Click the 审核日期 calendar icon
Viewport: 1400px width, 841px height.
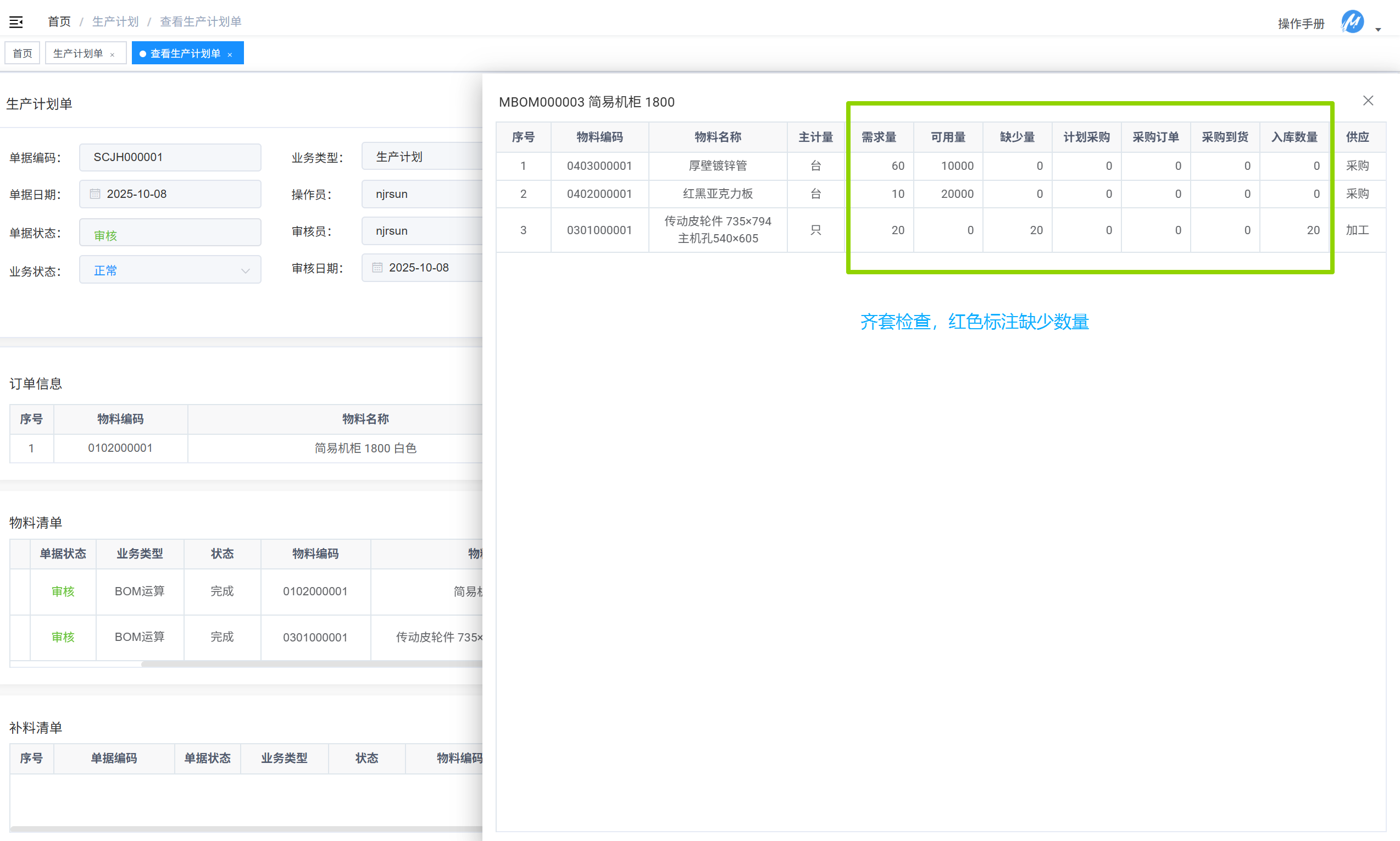[377, 268]
